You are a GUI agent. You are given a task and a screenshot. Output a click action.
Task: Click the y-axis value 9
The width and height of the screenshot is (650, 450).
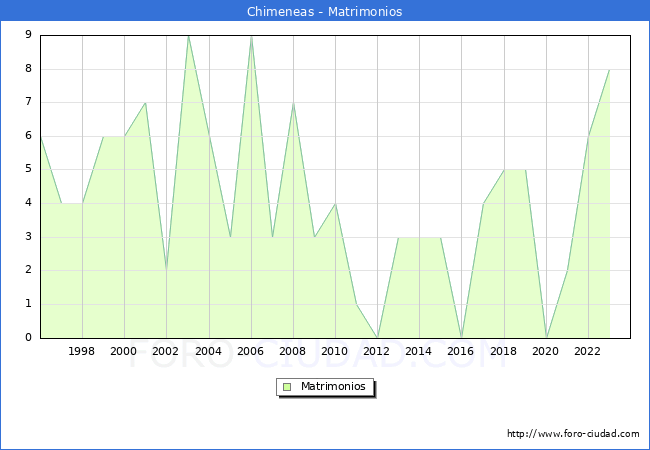tap(28, 34)
